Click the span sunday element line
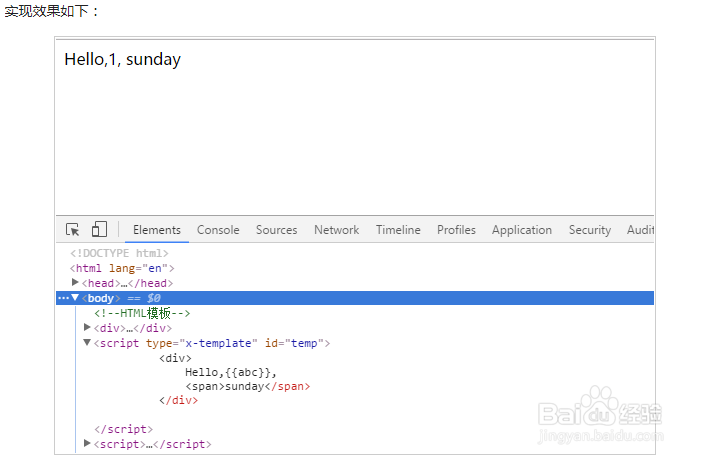The image size is (702, 461). tap(247, 386)
